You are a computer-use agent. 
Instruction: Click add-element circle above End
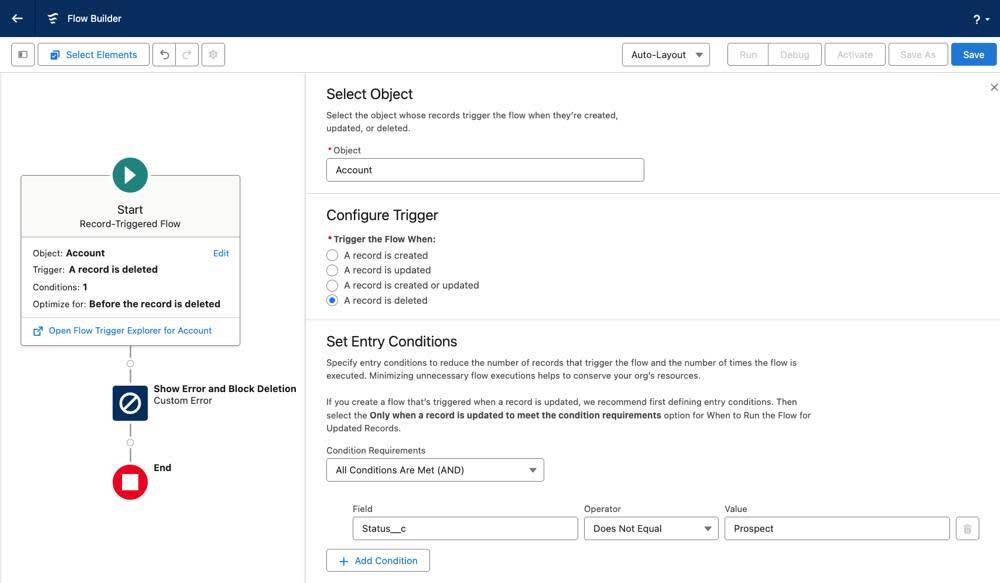(130, 443)
